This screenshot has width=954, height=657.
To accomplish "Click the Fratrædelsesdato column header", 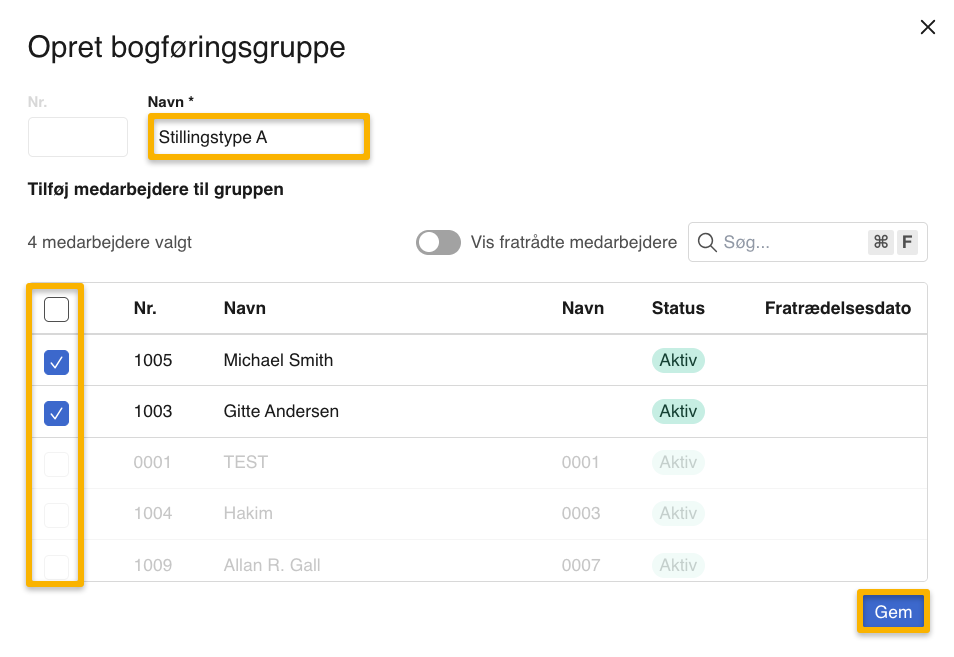I will pos(837,308).
